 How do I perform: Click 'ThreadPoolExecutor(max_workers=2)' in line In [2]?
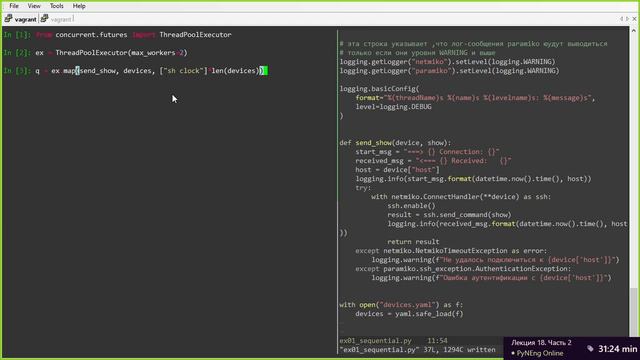click(x=121, y=53)
